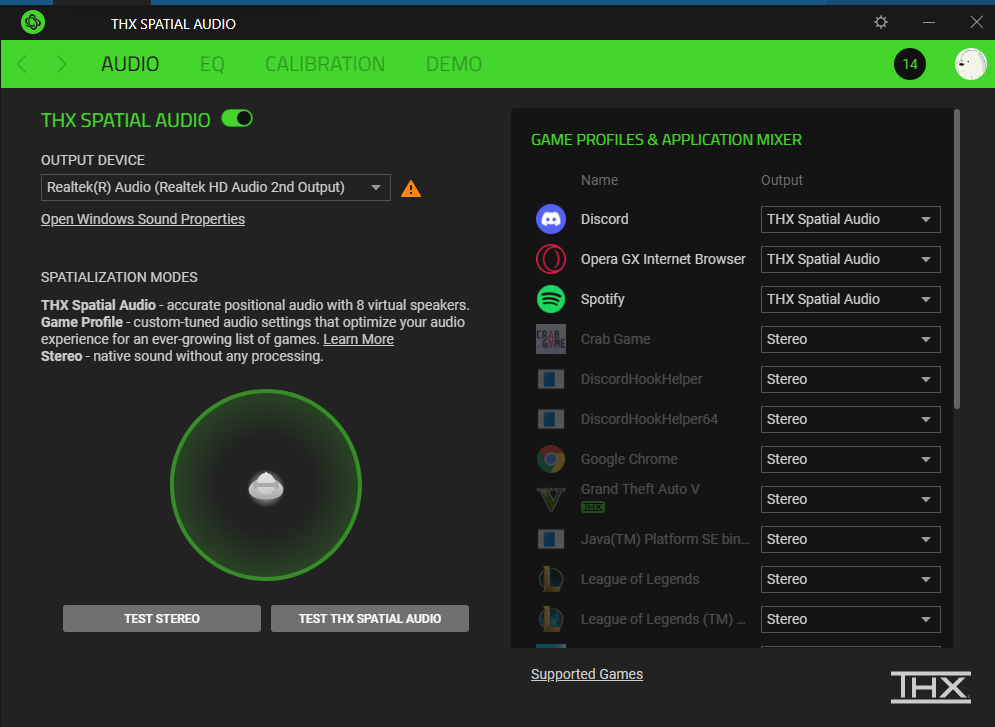The image size is (995, 727).
Task: Open Windows Sound Properties link
Action: coord(143,219)
